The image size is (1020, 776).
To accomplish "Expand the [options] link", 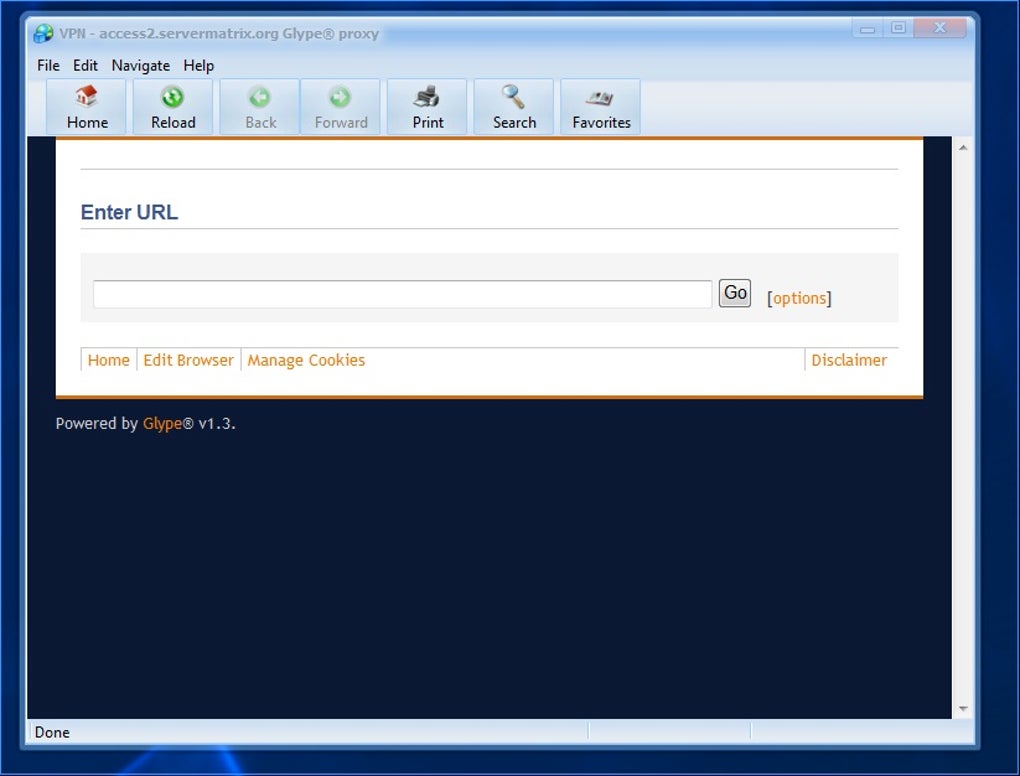I will pos(799,298).
